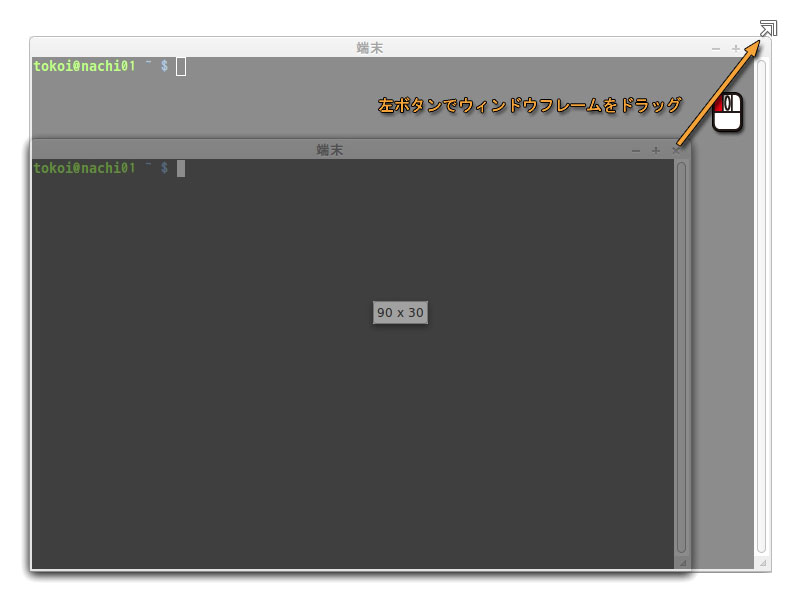Click the front terminal window's resize grip
Image resolution: width=800 pixels, height=600 pixels.
[682, 564]
